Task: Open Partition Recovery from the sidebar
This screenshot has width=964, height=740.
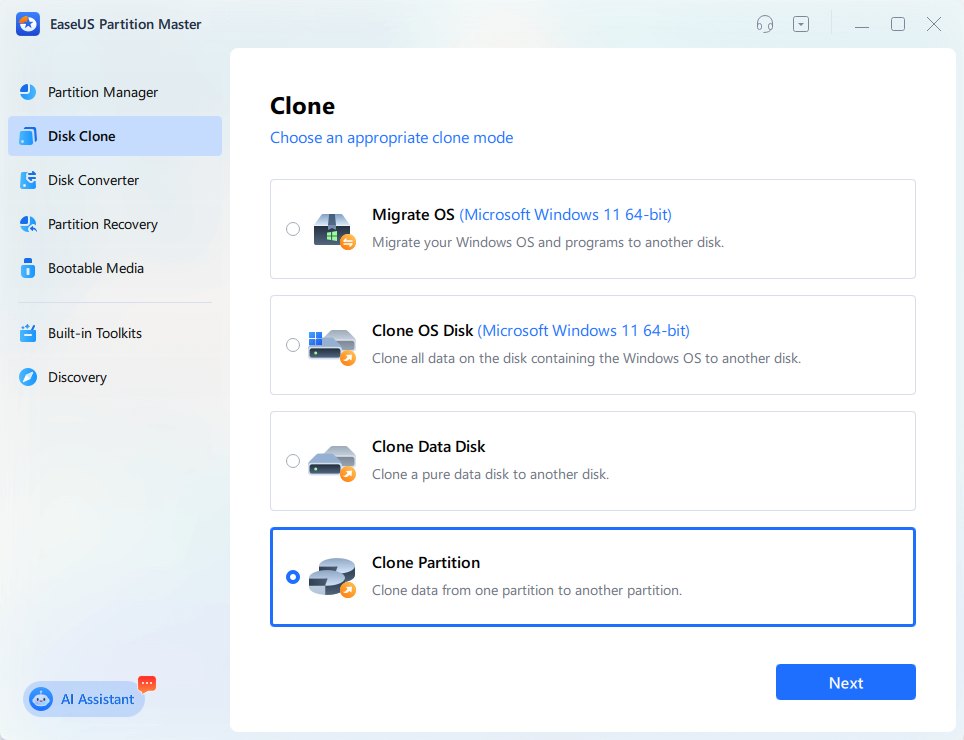Action: (x=115, y=224)
